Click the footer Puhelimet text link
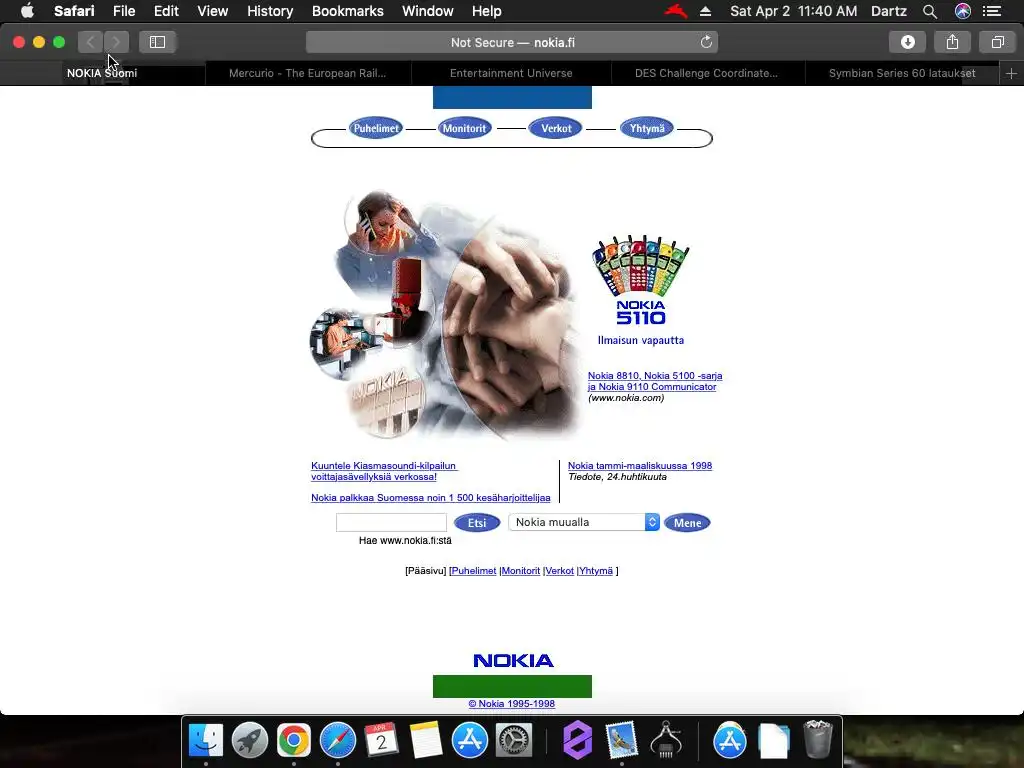Viewport: 1024px width, 768px height. coord(473,571)
